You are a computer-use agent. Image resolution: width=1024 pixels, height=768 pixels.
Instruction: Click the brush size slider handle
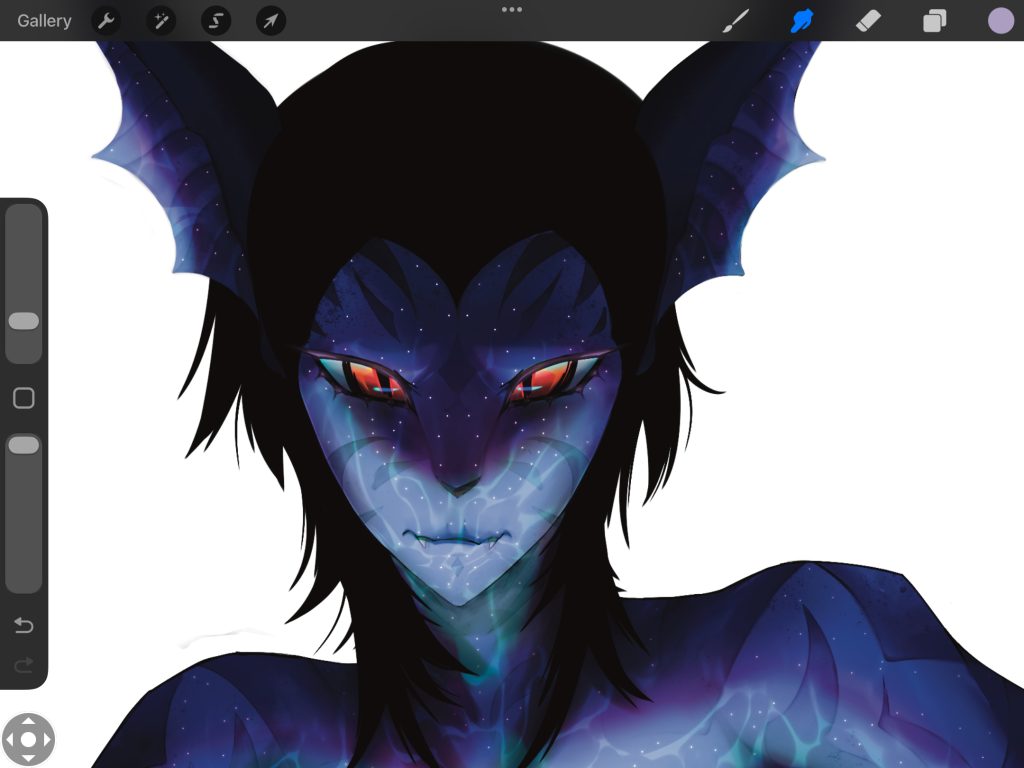[23, 321]
